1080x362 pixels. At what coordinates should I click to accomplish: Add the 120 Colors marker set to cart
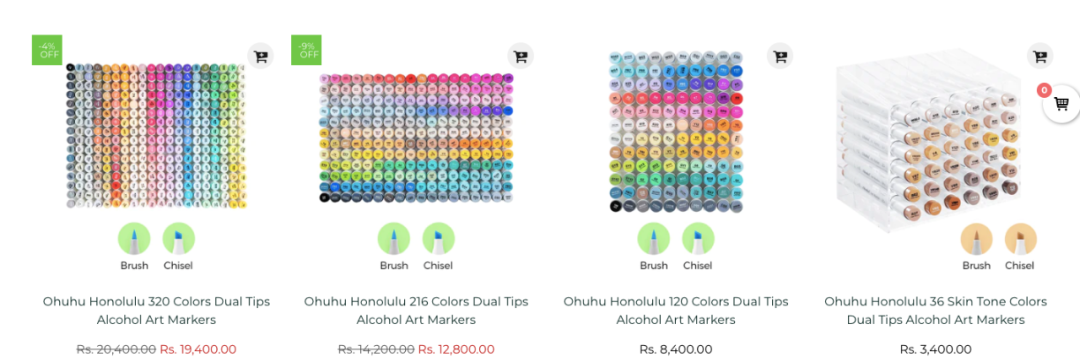780,56
